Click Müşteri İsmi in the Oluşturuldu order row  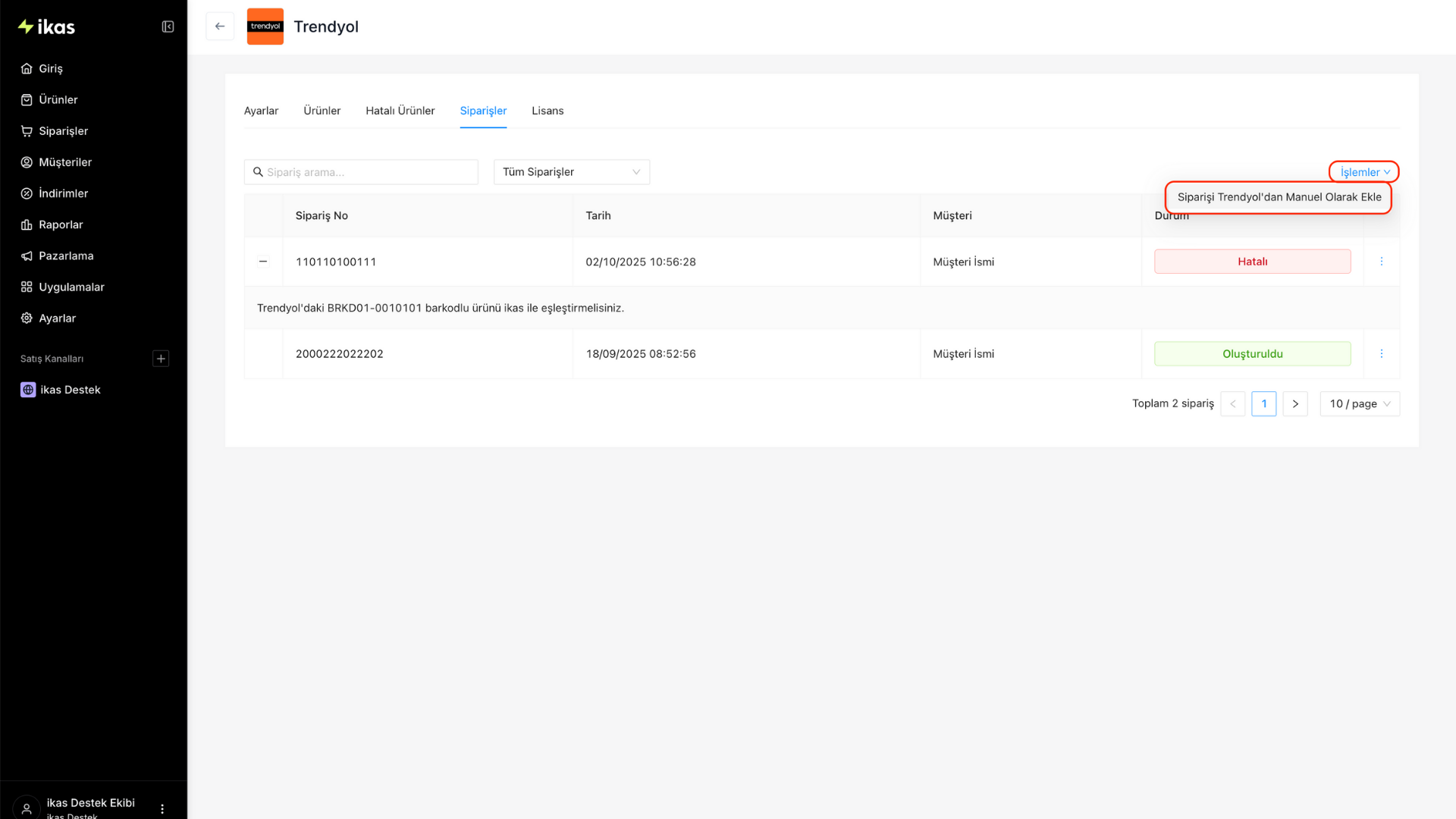pos(963,354)
